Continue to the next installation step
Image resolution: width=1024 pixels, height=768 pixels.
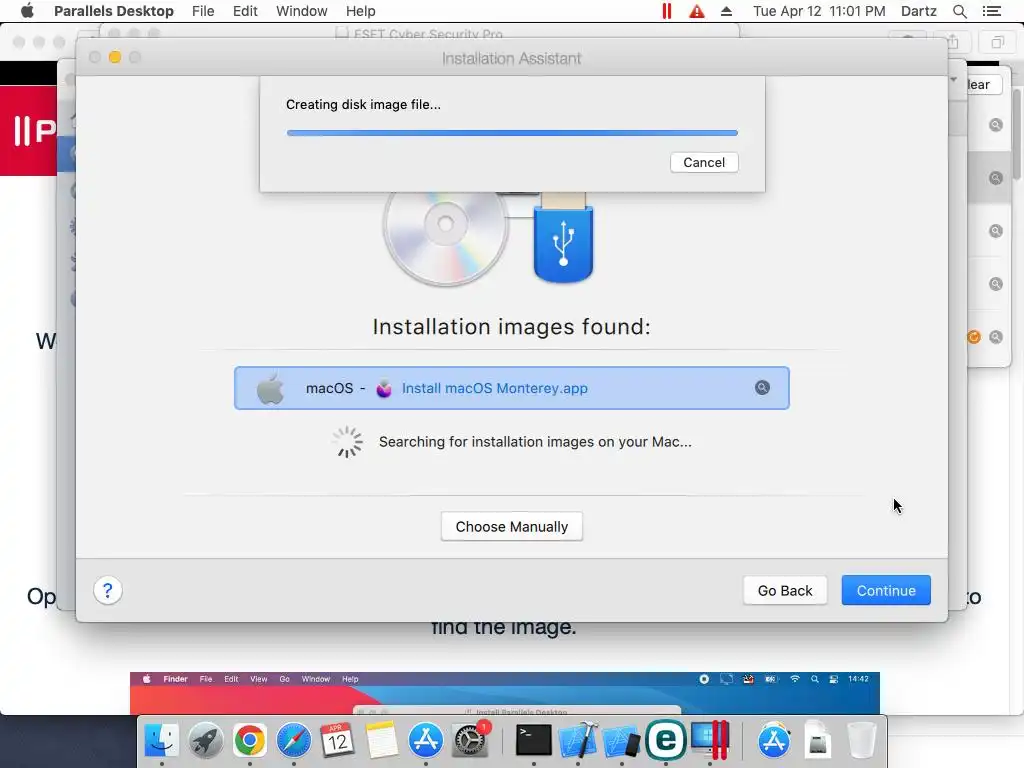point(886,590)
